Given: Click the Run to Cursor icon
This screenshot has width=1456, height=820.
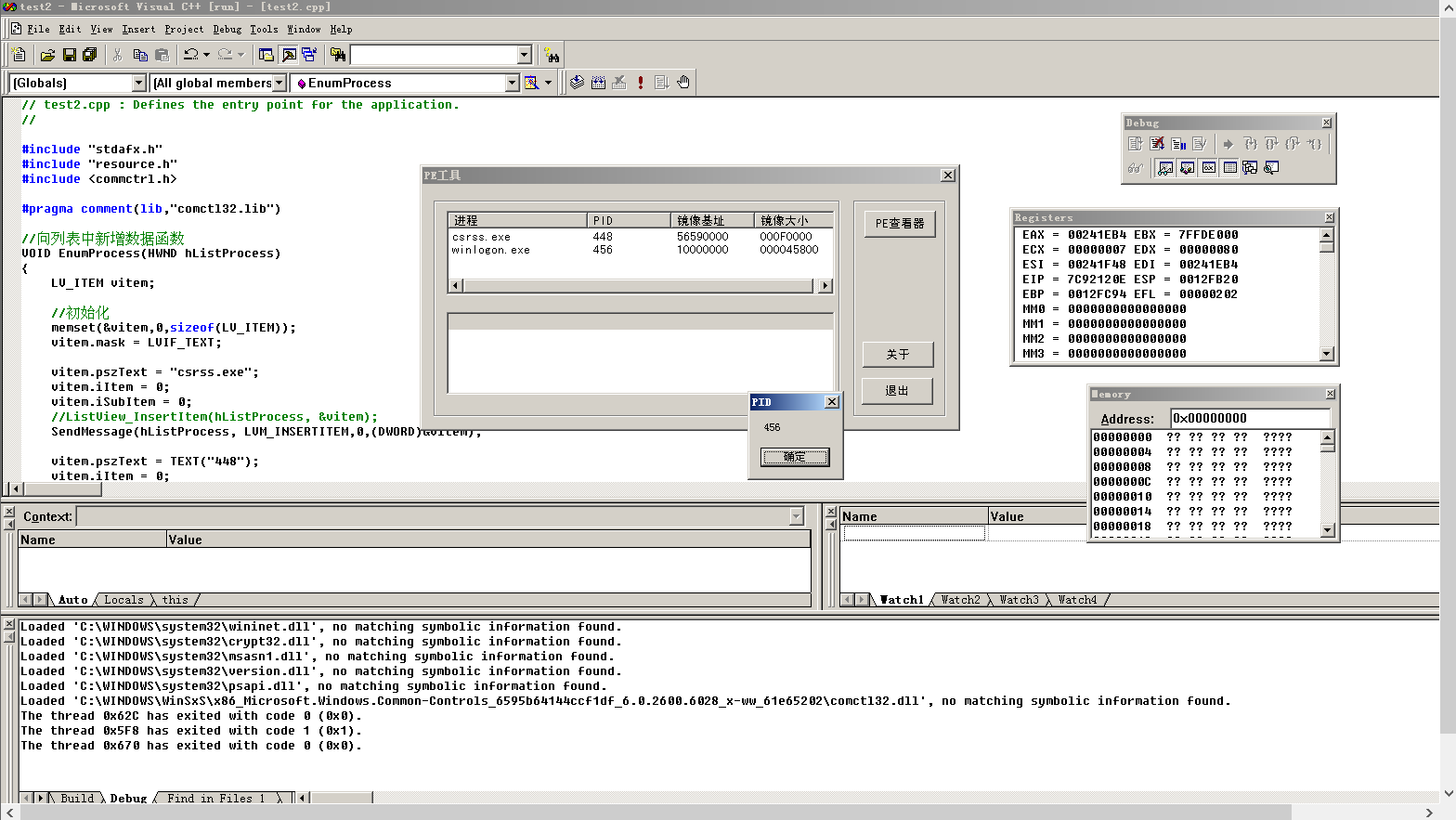Looking at the screenshot, I should click(1314, 144).
